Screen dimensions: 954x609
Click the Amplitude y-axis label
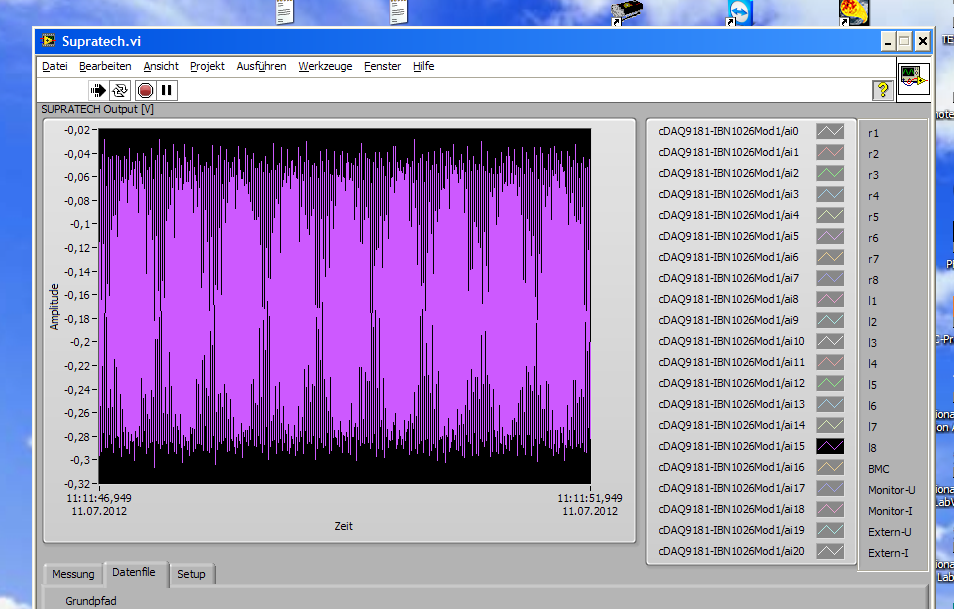[55, 307]
